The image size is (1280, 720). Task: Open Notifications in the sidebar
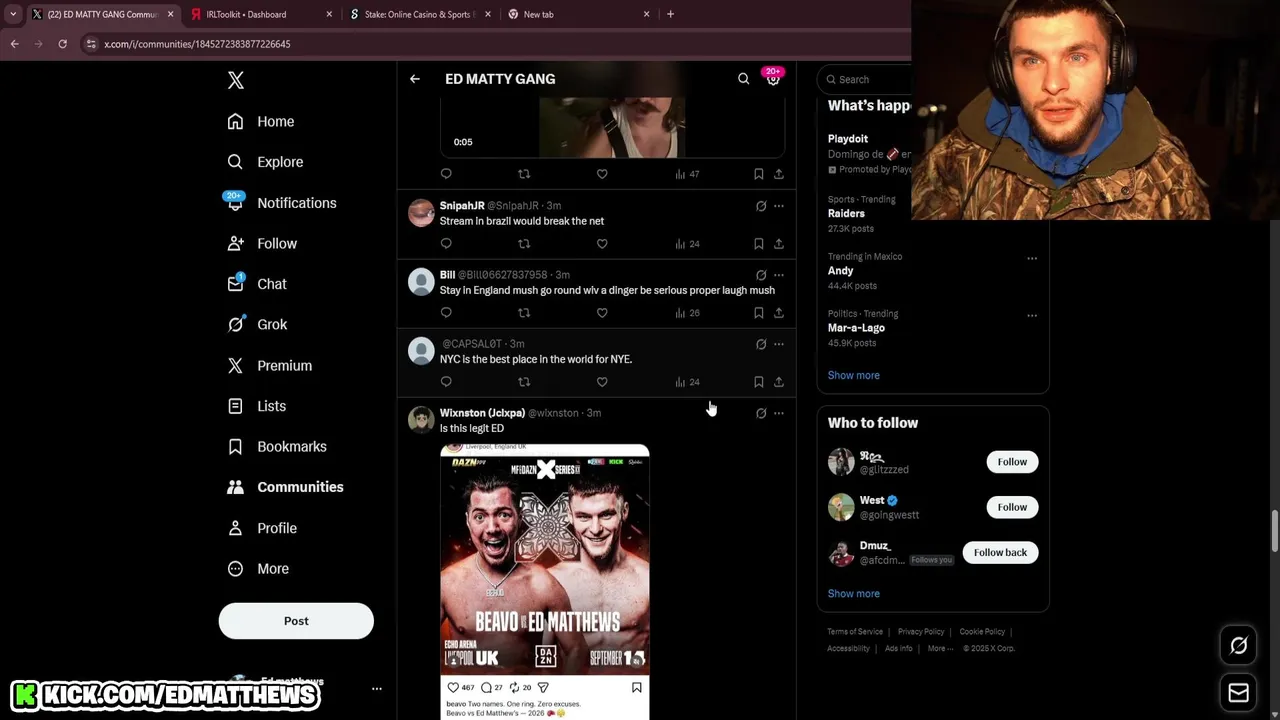(x=282, y=203)
